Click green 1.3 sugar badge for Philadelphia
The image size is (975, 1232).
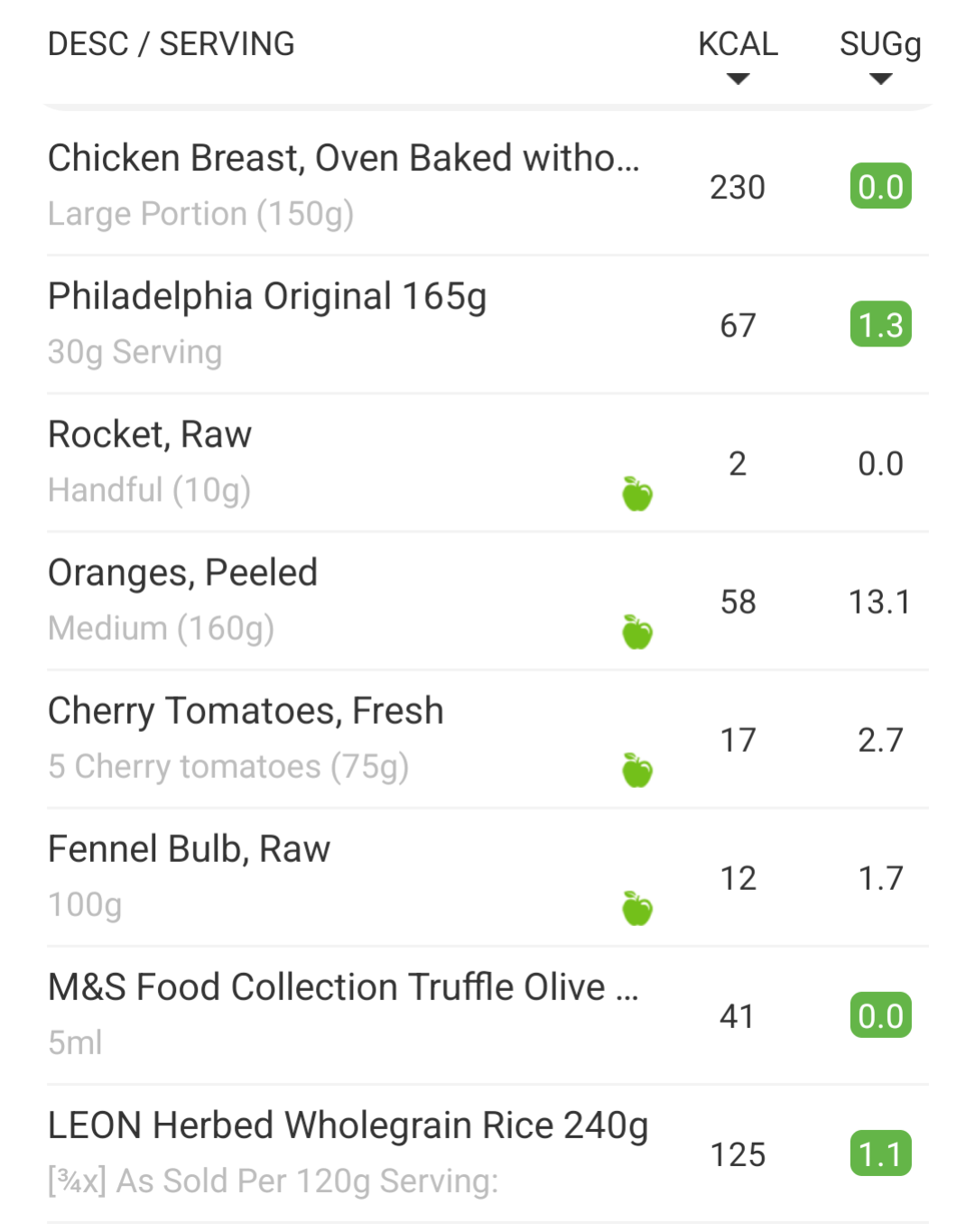click(x=880, y=325)
